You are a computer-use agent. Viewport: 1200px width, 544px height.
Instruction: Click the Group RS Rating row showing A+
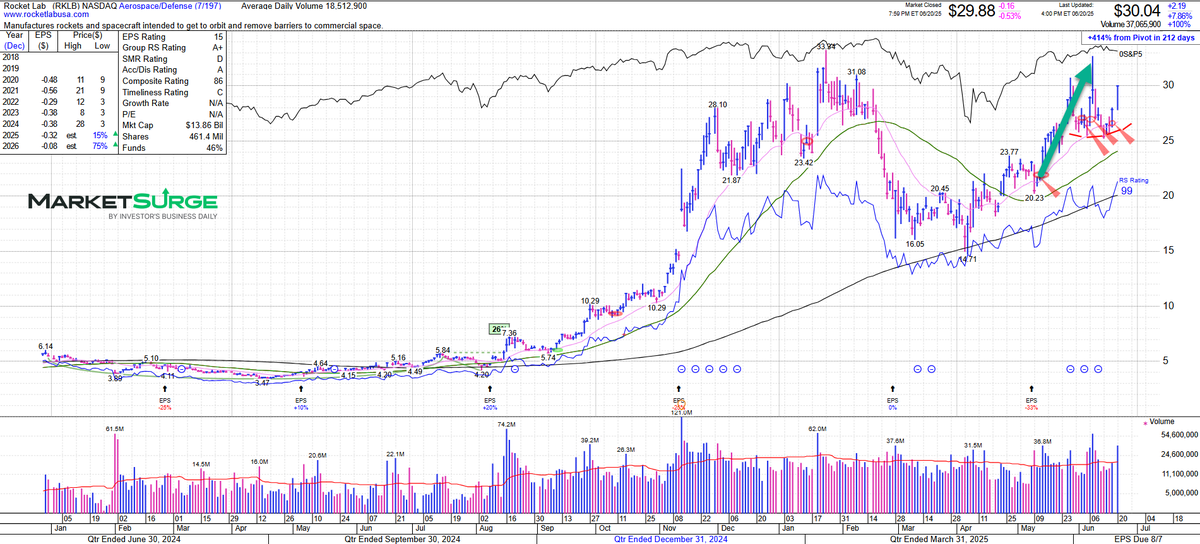pyautogui.click(x=172, y=48)
